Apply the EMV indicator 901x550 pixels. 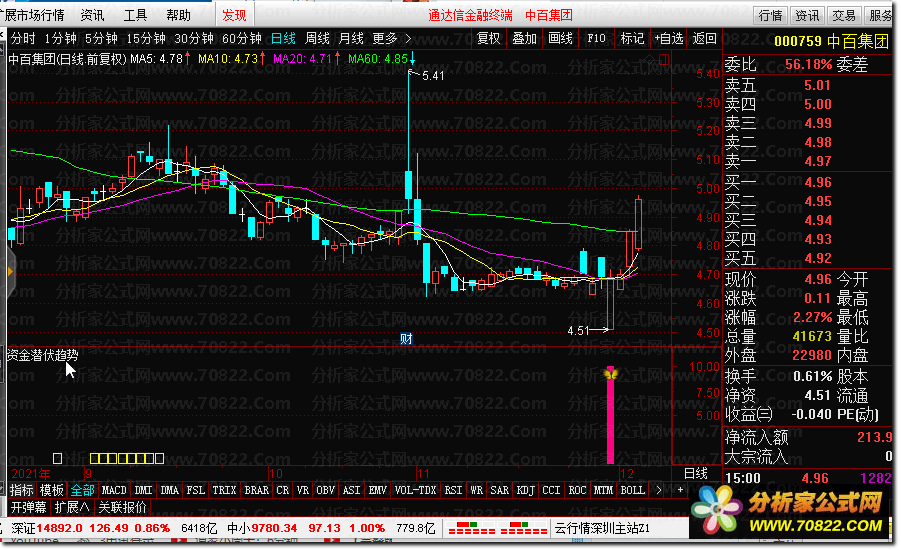pyautogui.click(x=378, y=490)
